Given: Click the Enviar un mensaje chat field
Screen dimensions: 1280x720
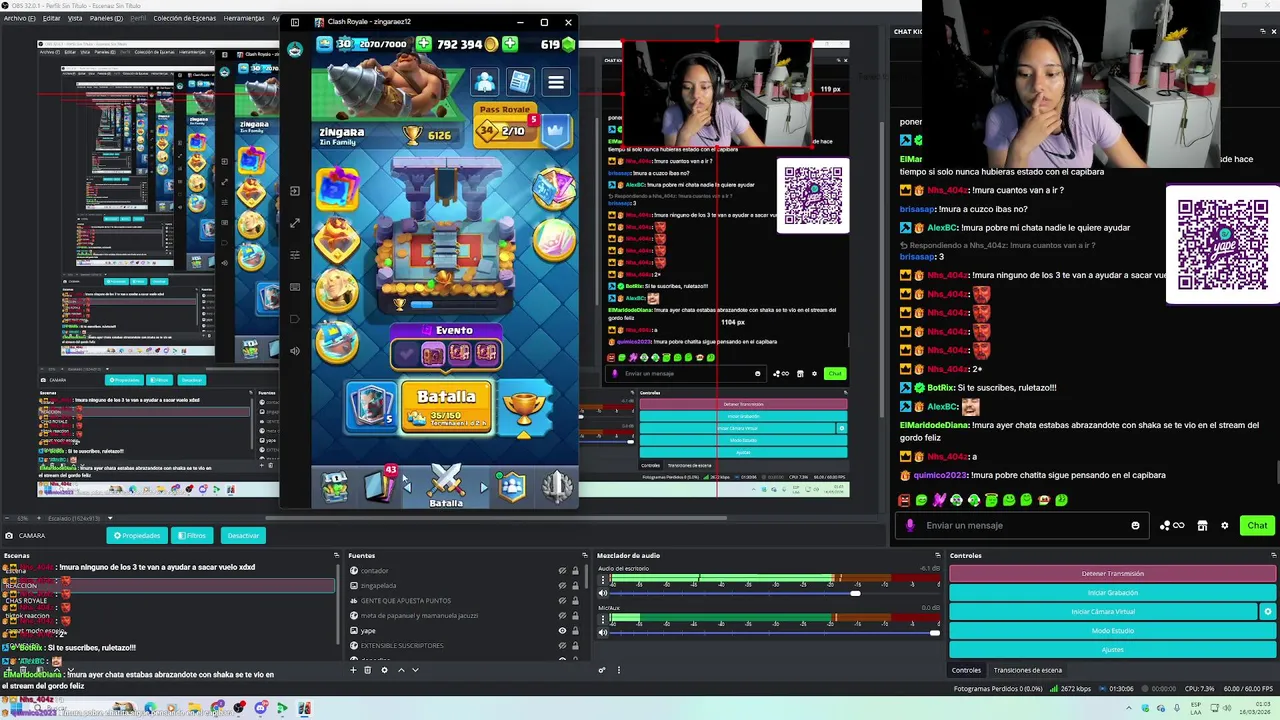Looking at the screenshot, I should tap(1022, 525).
